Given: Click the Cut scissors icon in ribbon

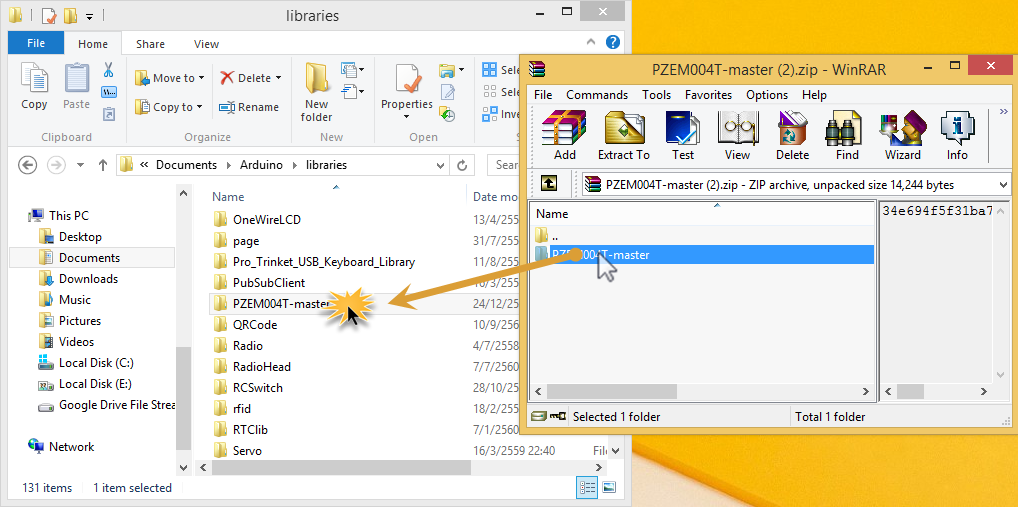Looking at the screenshot, I should (108, 69).
